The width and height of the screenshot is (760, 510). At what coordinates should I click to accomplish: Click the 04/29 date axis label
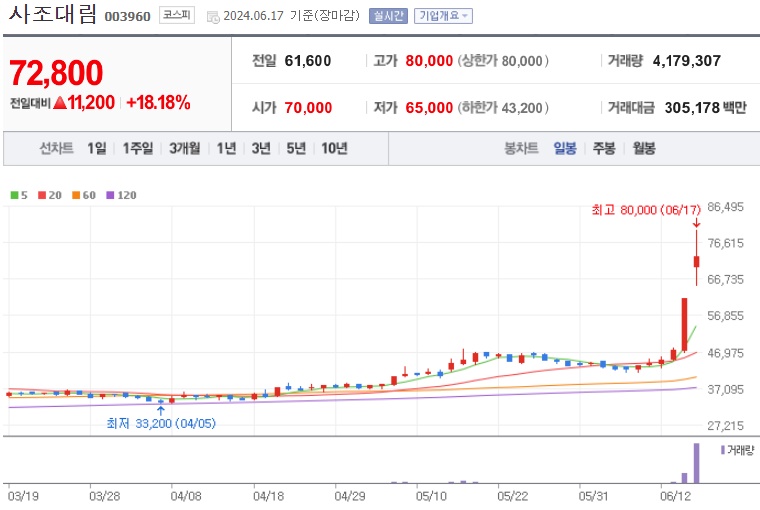point(350,496)
